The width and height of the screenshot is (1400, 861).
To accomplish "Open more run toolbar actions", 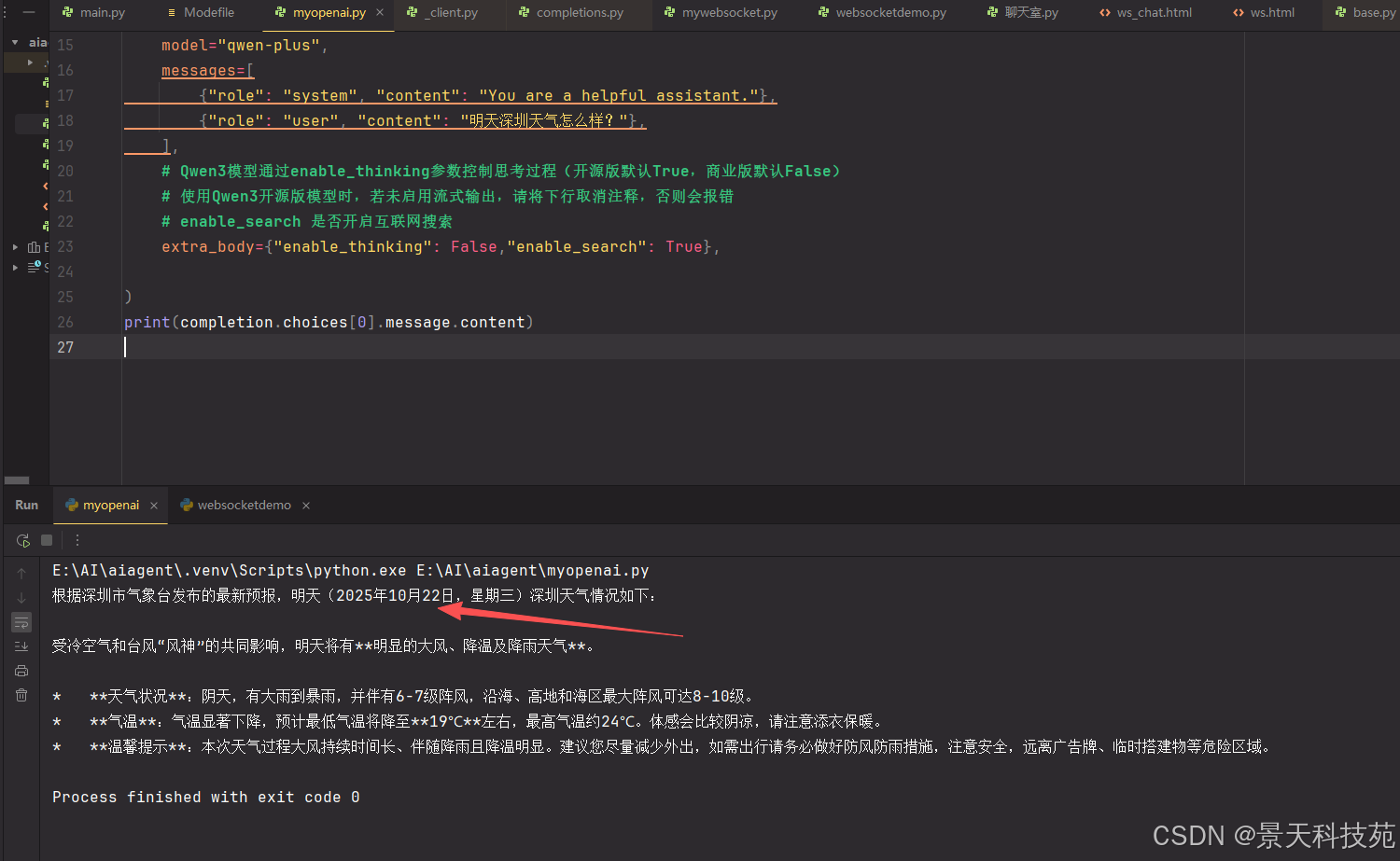I will click(77, 540).
